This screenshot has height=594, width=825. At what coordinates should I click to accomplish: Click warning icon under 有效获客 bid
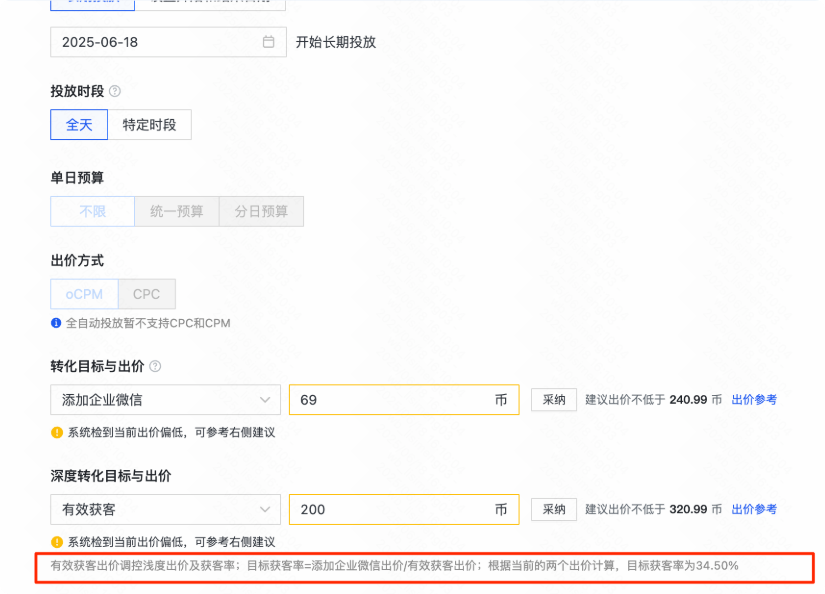pyautogui.click(x=57, y=542)
